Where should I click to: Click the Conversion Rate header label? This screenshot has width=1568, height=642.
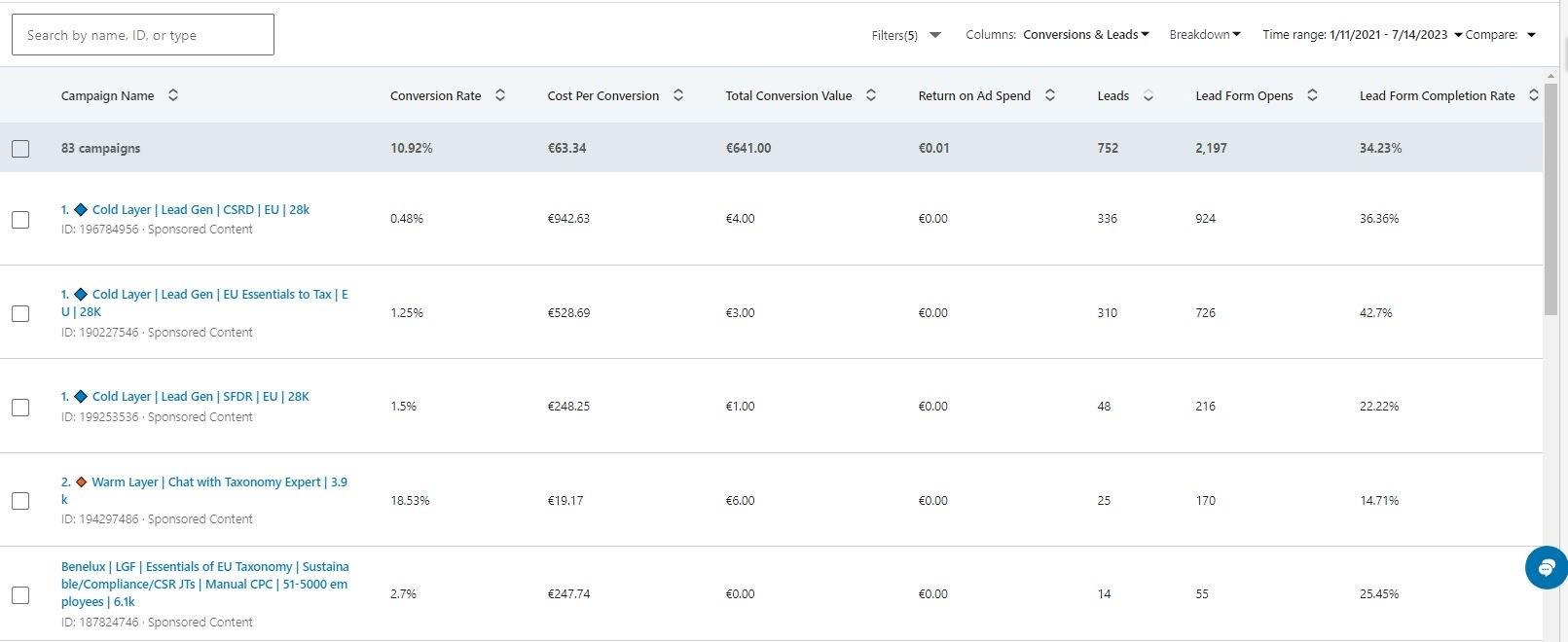pos(435,95)
